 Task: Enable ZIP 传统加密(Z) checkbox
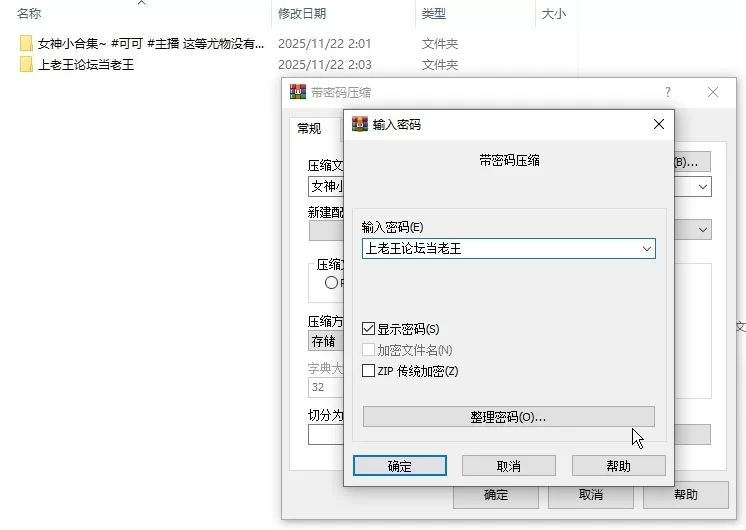[368, 371]
